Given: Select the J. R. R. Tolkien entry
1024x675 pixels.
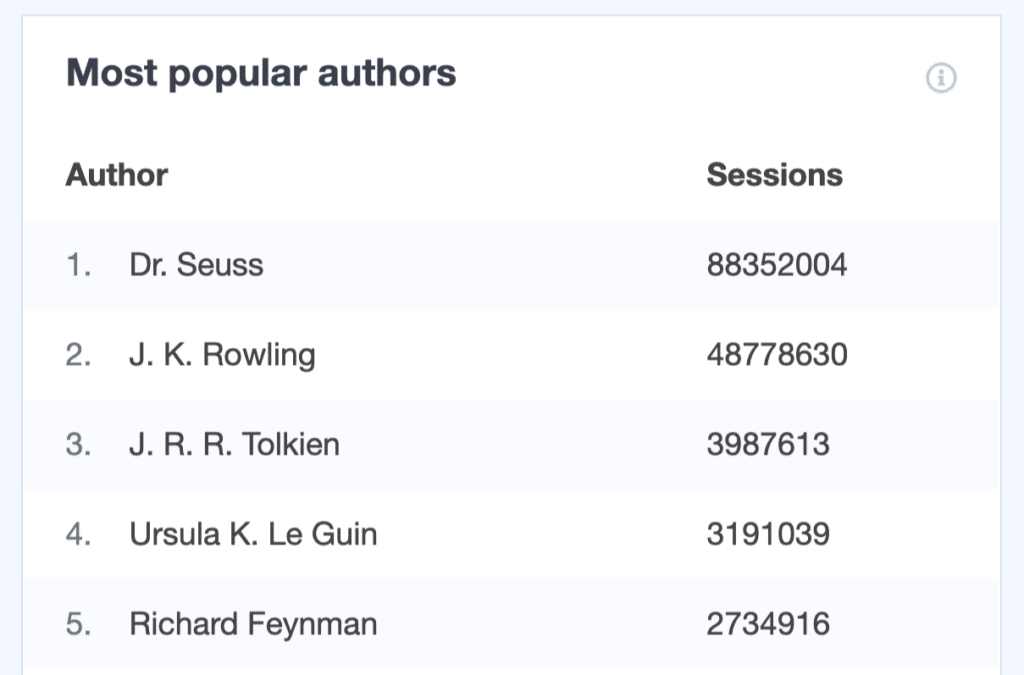Looking at the screenshot, I should pos(234,444).
